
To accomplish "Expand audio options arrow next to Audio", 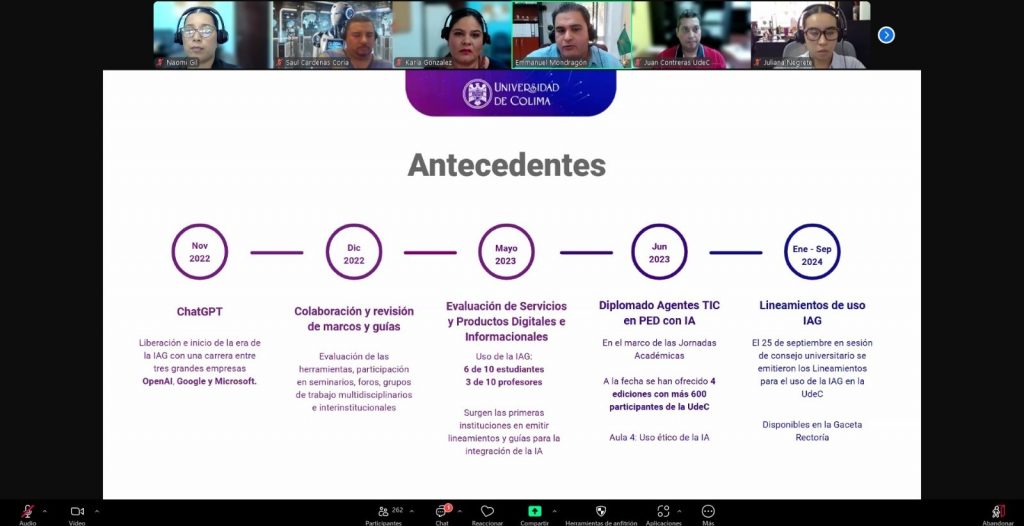I will [x=44, y=511].
